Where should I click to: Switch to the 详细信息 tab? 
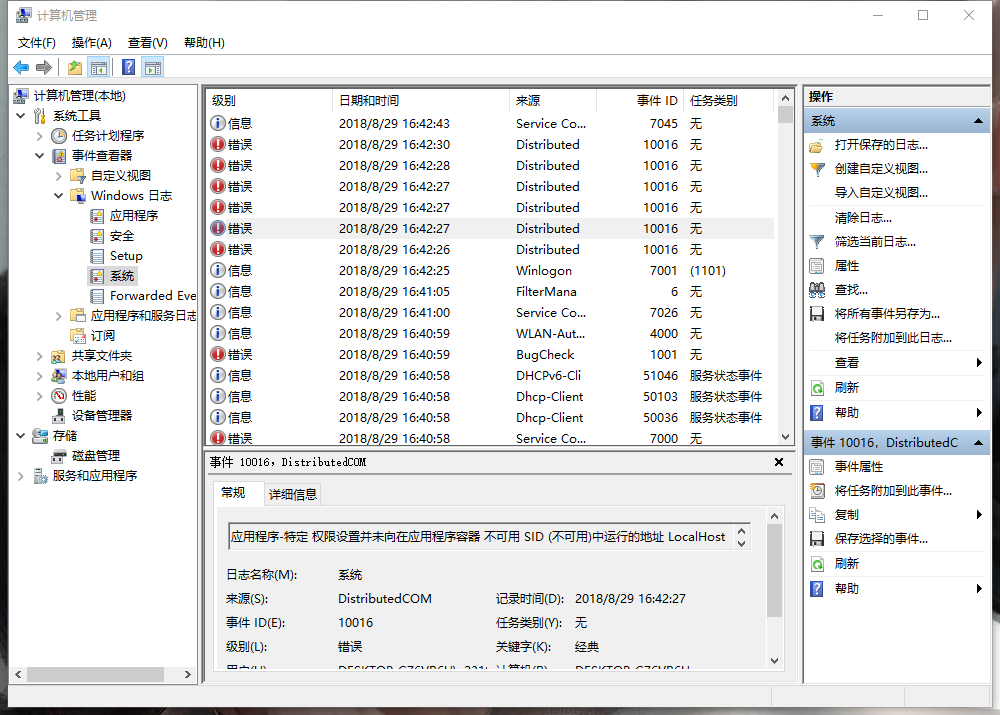[x=293, y=494]
